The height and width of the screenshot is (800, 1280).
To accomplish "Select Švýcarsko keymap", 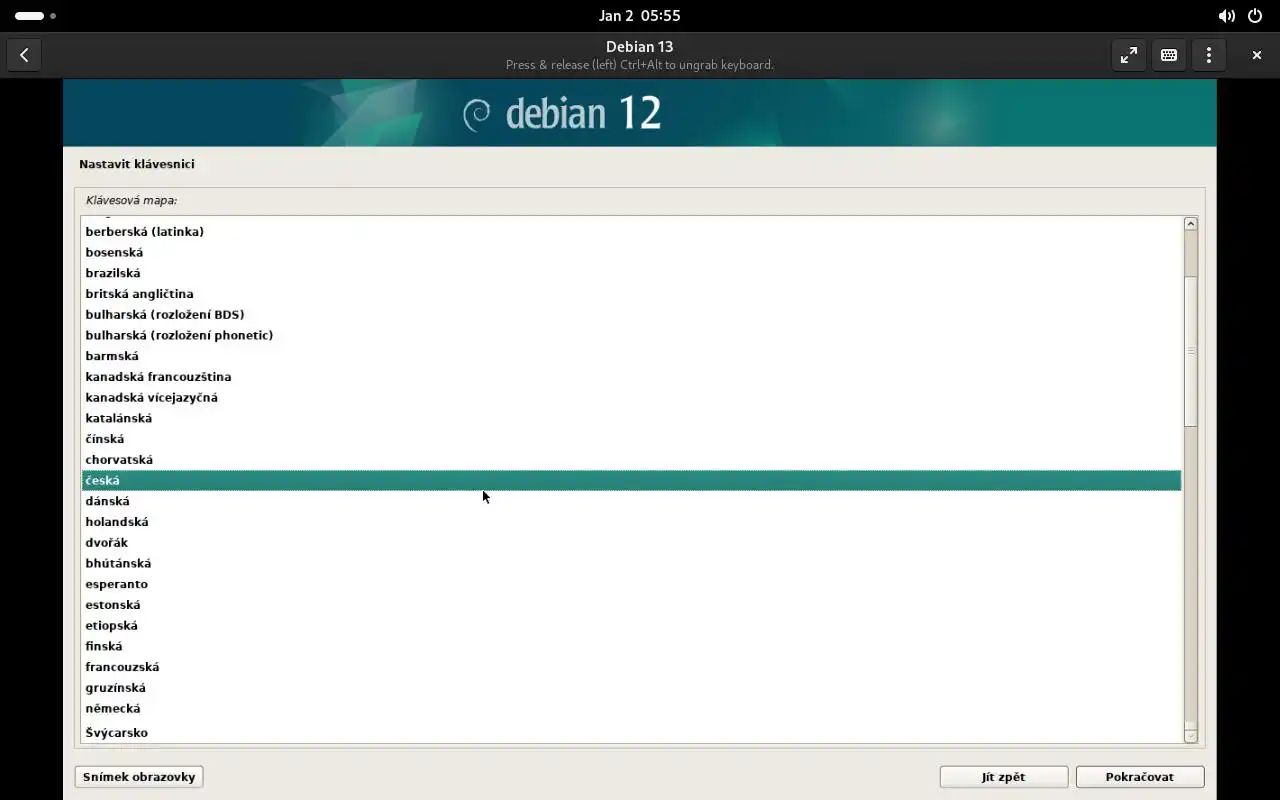I will [x=631, y=733].
